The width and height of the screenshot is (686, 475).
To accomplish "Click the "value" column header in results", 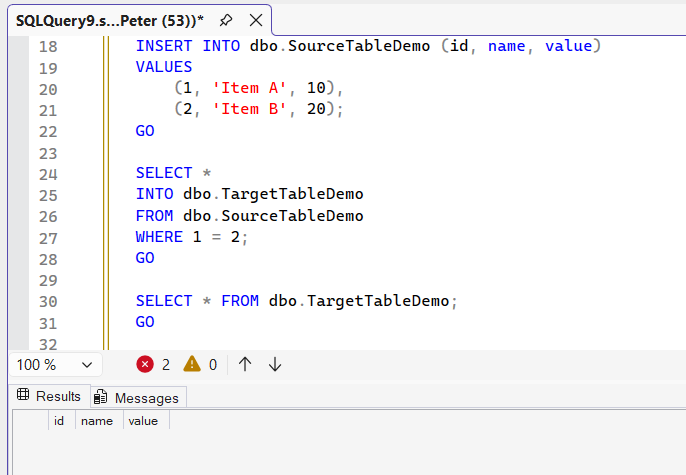I will coord(143,421).
